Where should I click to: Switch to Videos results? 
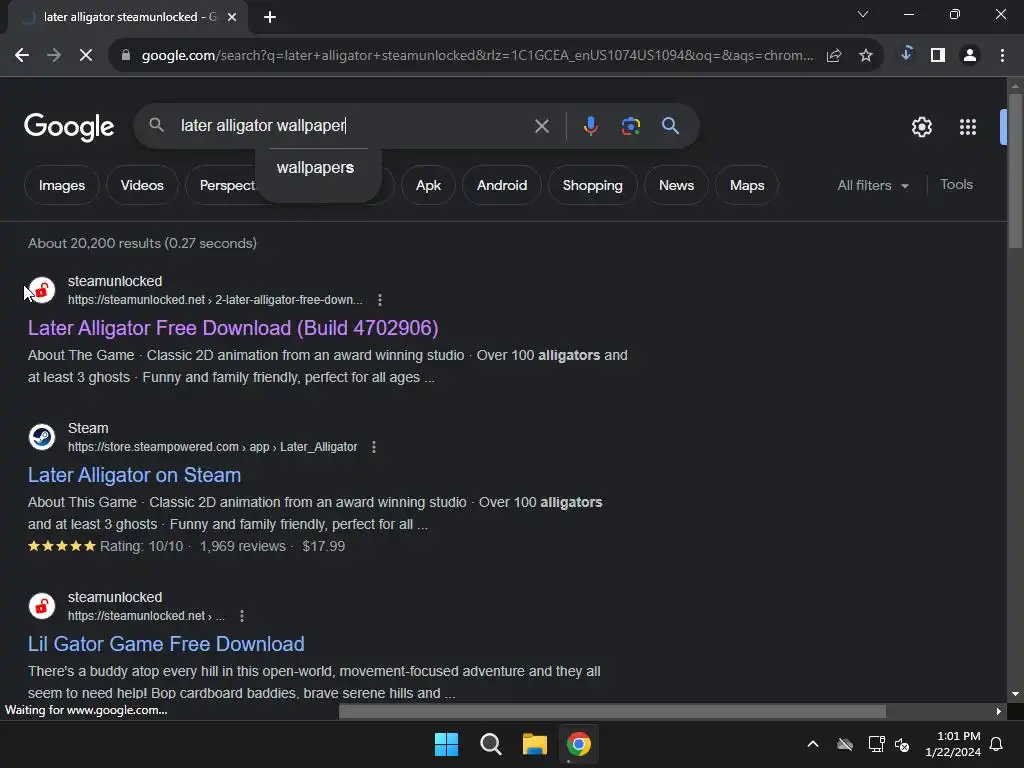pyautogui.click(x=142, y=185)
